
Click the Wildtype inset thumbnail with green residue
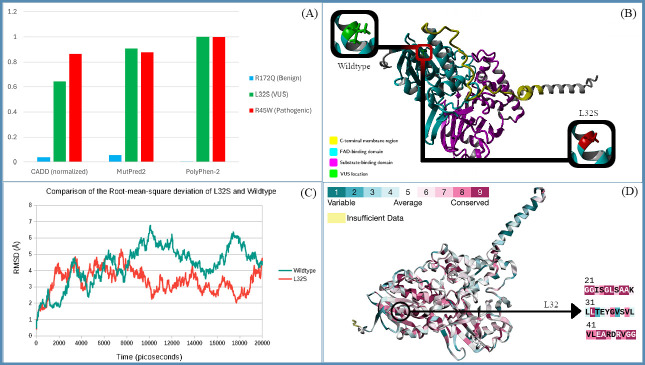click(354, 34)
